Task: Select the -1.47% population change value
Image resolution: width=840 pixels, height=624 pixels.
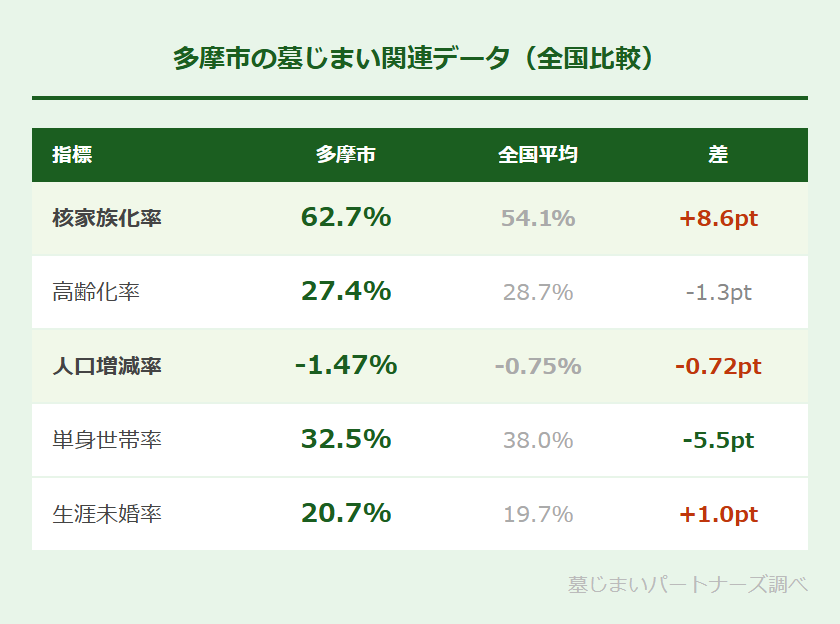Action: [x=345, y=365]
